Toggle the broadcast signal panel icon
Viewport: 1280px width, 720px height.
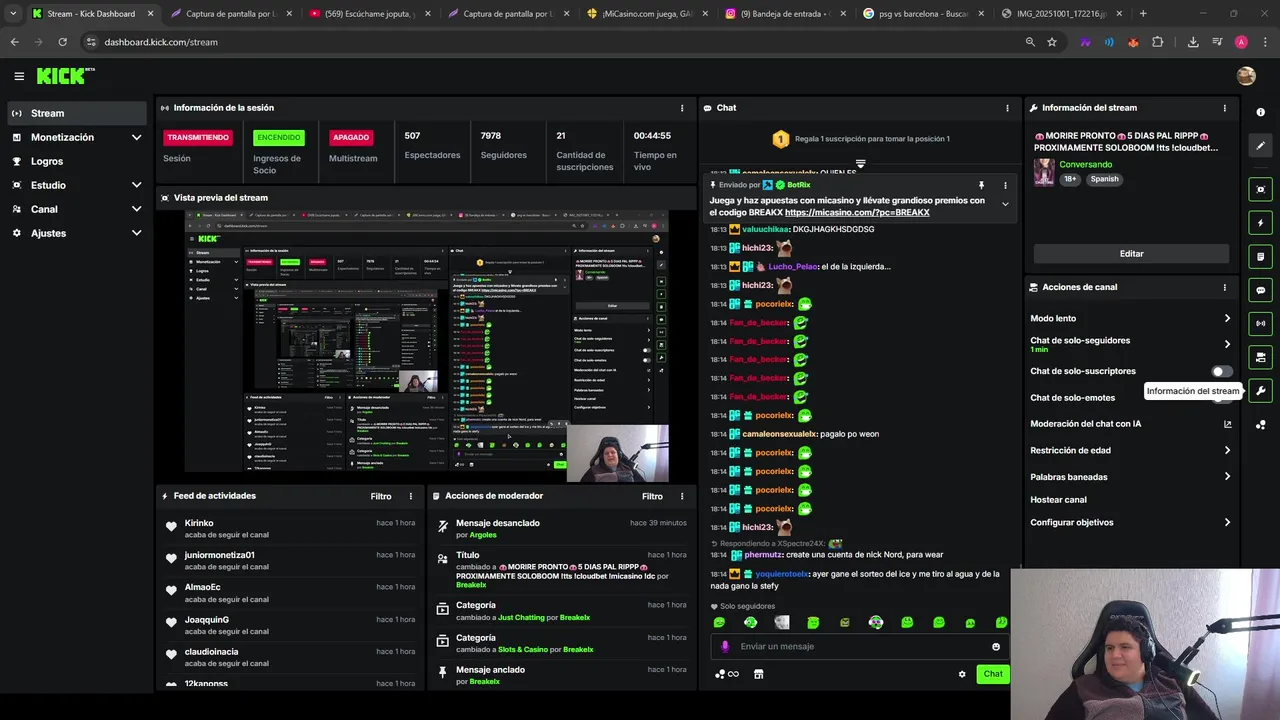pos(1261,323)
